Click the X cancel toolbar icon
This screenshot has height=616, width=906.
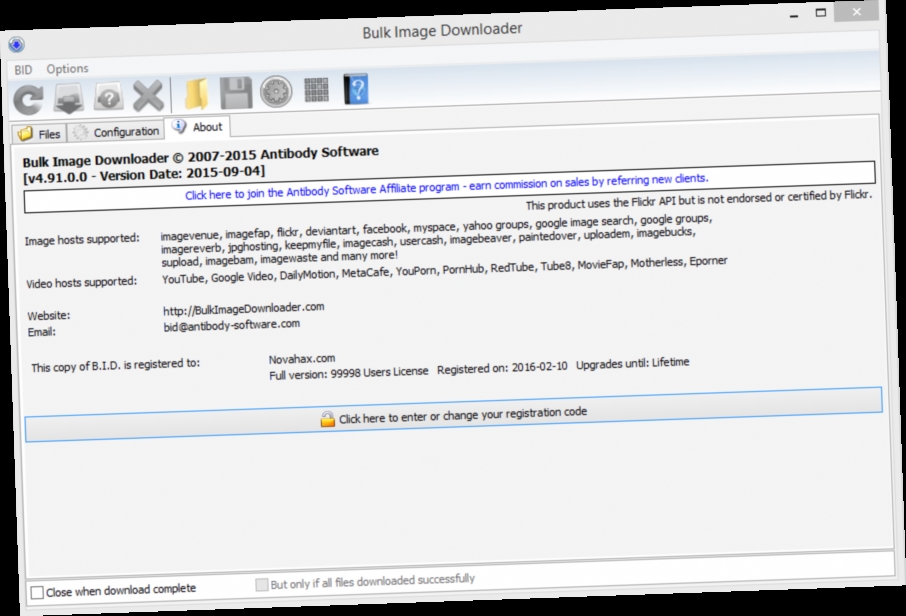(148, 95)
